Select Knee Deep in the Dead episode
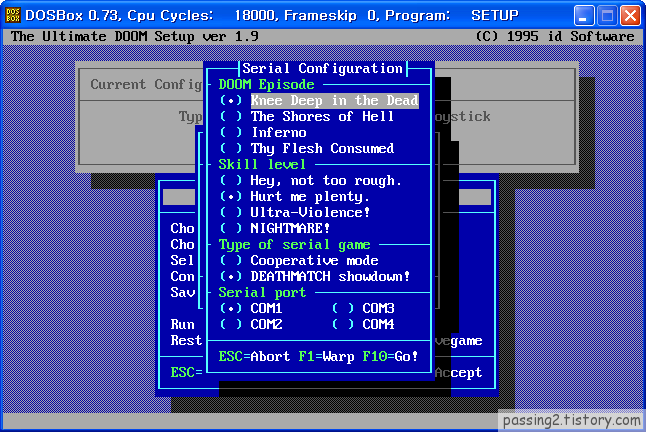646x432 pixels. 319,100
